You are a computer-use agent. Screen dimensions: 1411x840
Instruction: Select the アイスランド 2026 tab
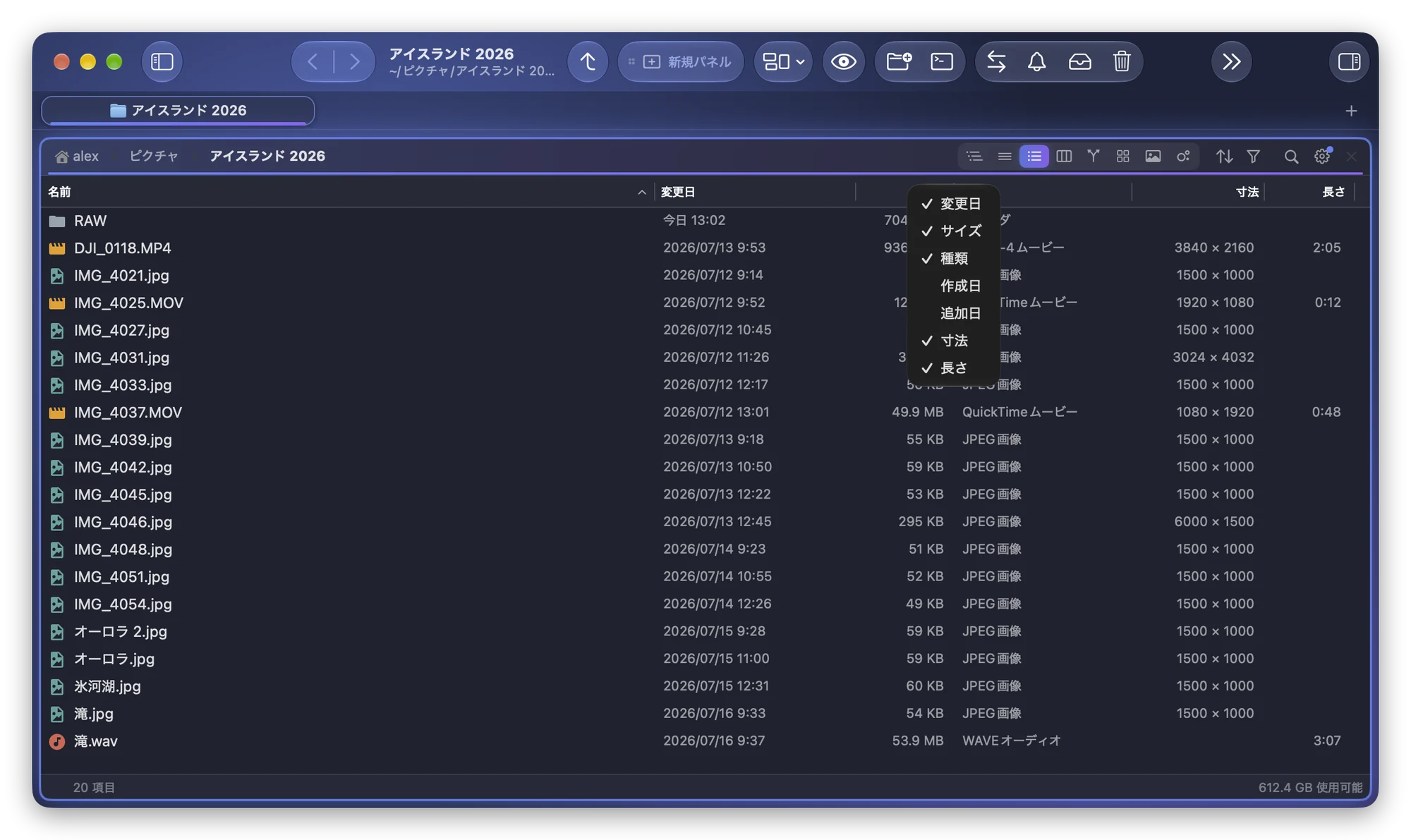178,111
